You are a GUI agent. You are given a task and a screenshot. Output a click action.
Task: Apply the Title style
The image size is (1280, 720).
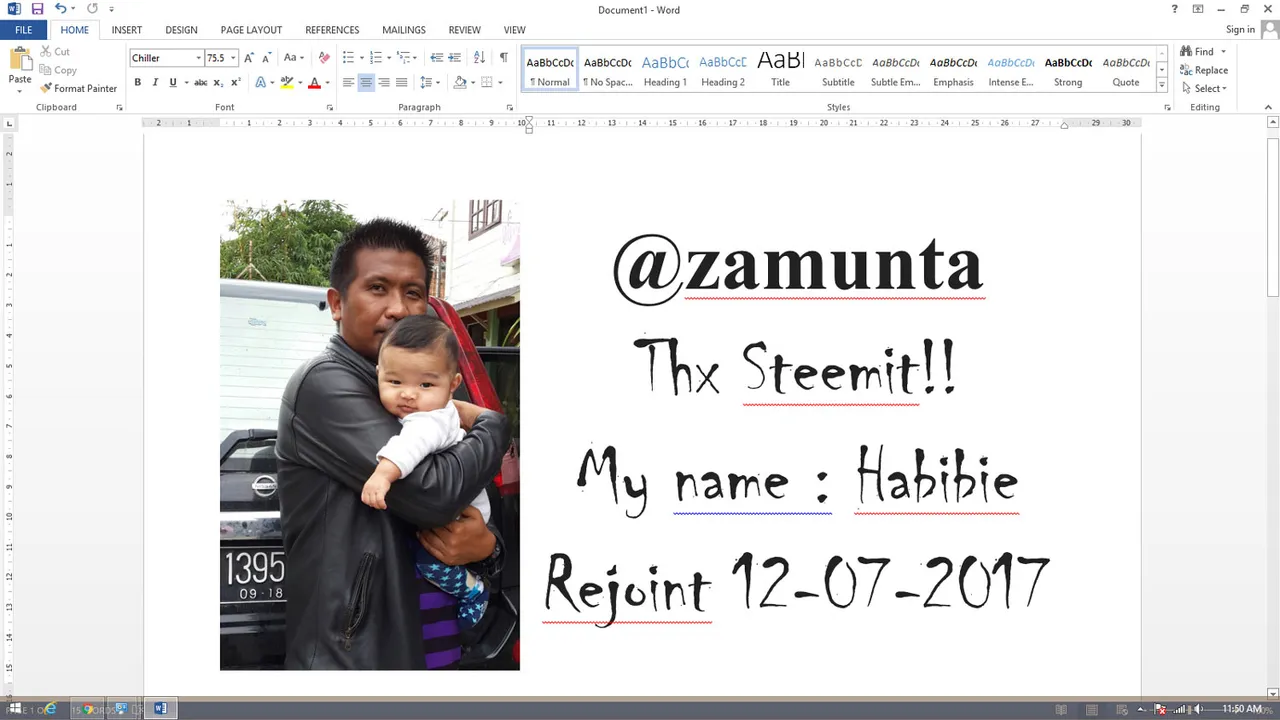point(780,71)
